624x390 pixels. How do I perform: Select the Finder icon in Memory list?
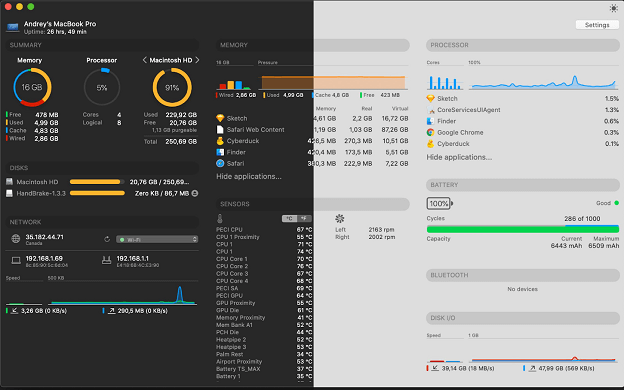point(220,152)
